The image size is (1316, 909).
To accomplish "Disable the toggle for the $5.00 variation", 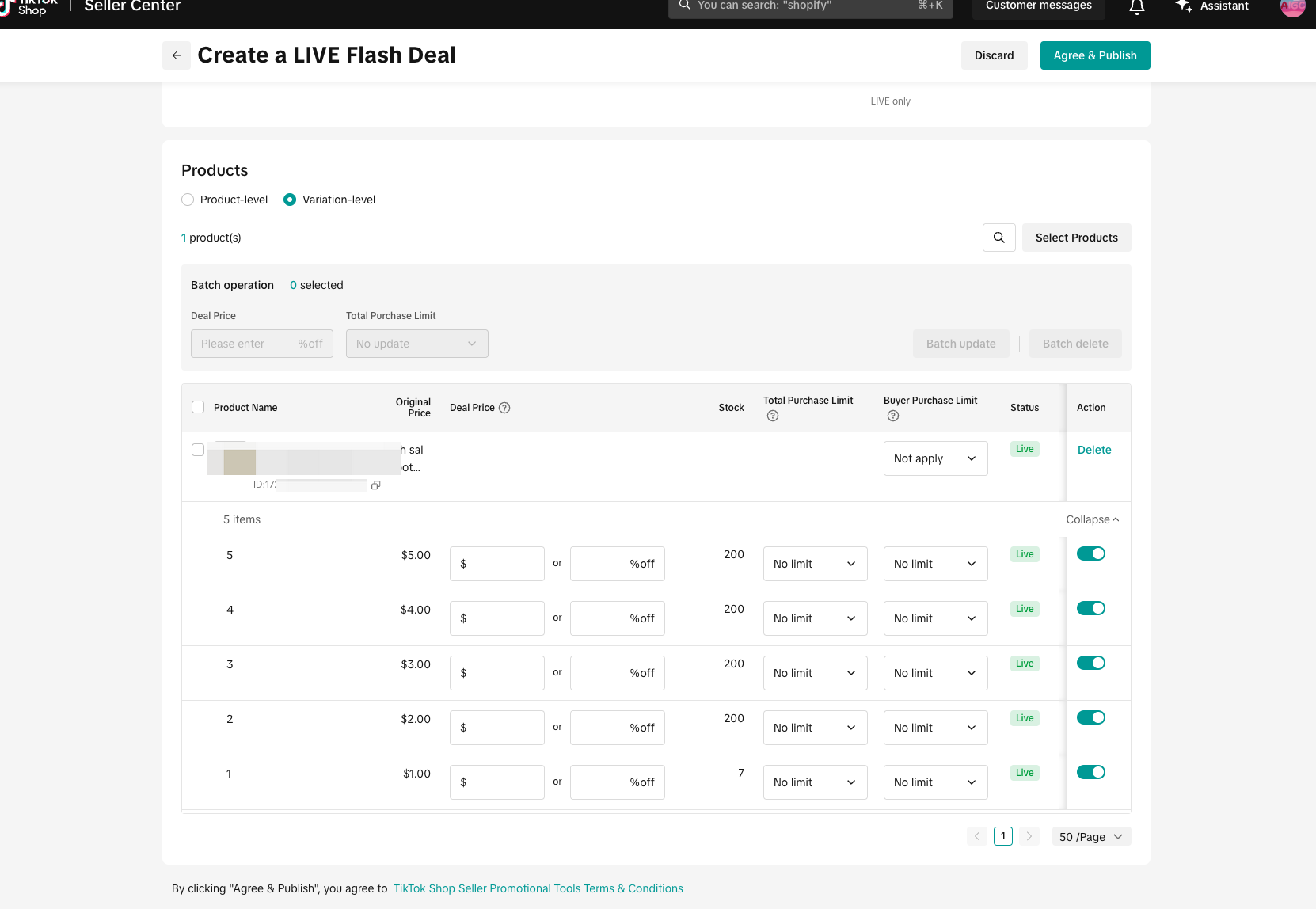I will 1090,553.
